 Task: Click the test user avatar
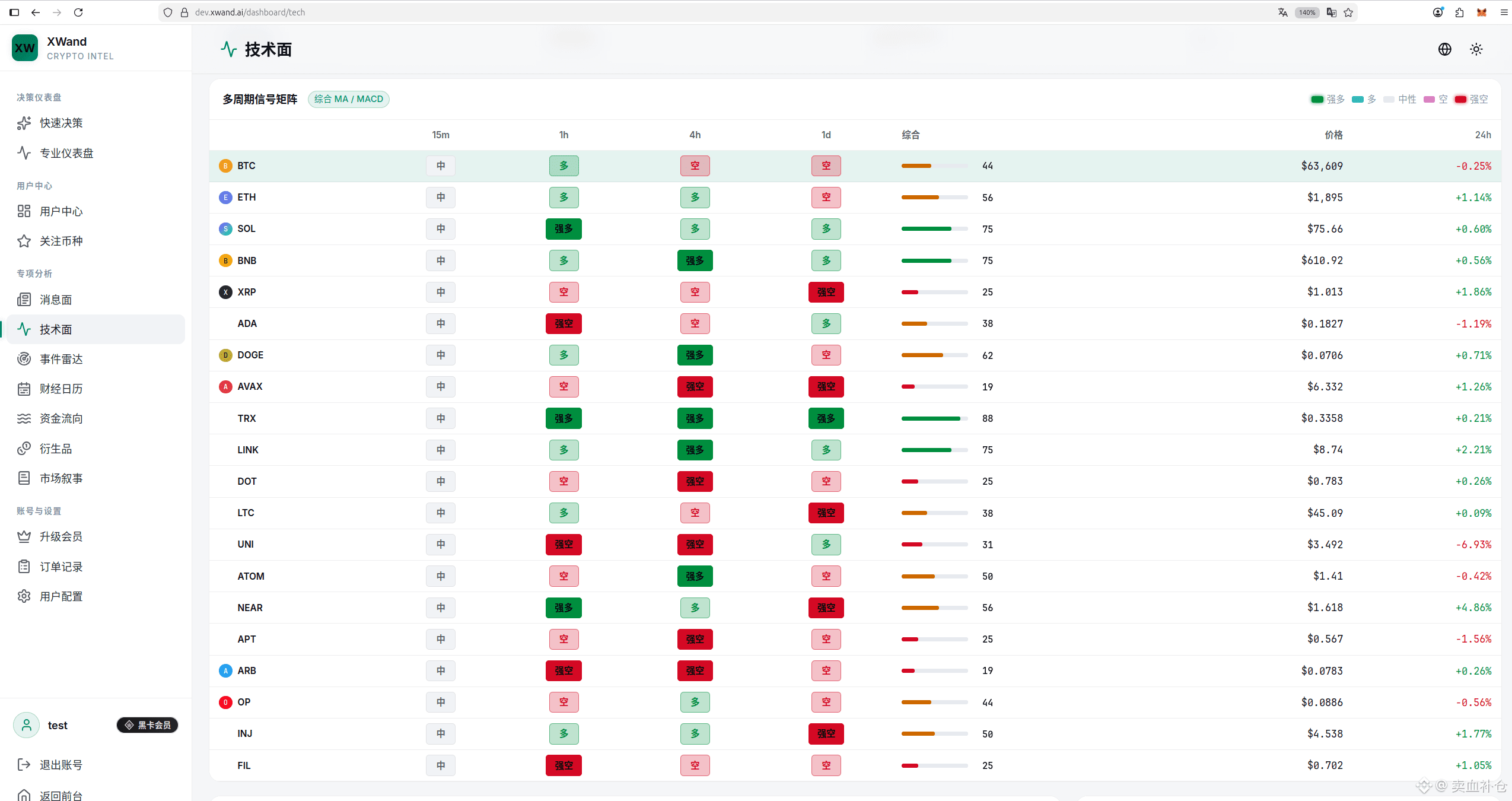[x=26, y=725]
